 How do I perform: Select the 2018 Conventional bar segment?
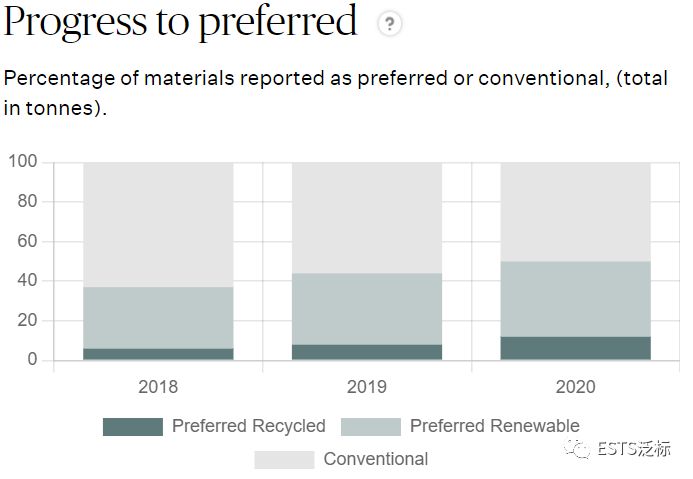point(158,225)
